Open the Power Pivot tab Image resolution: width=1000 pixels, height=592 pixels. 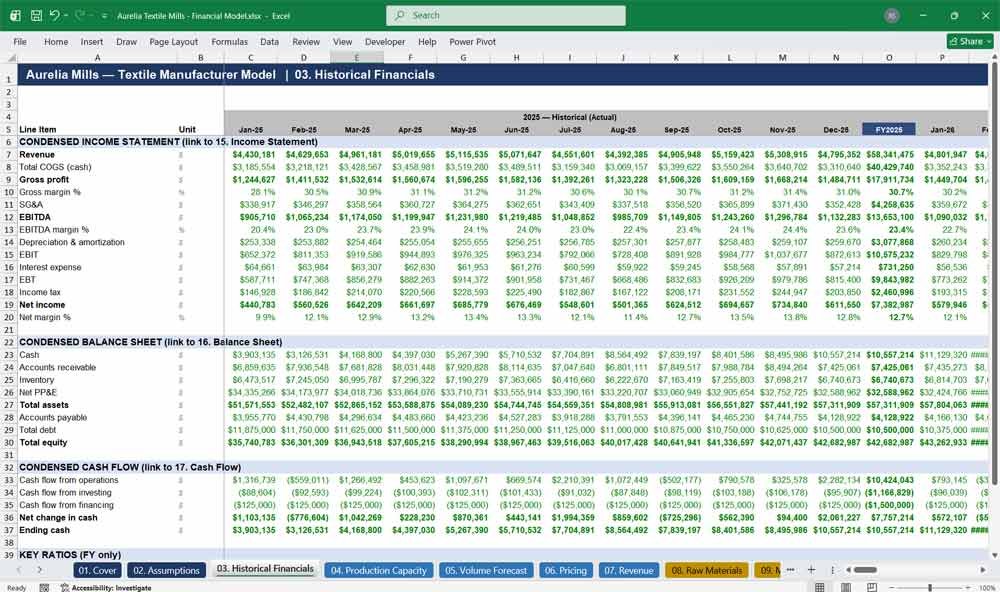tap(473, 41)
